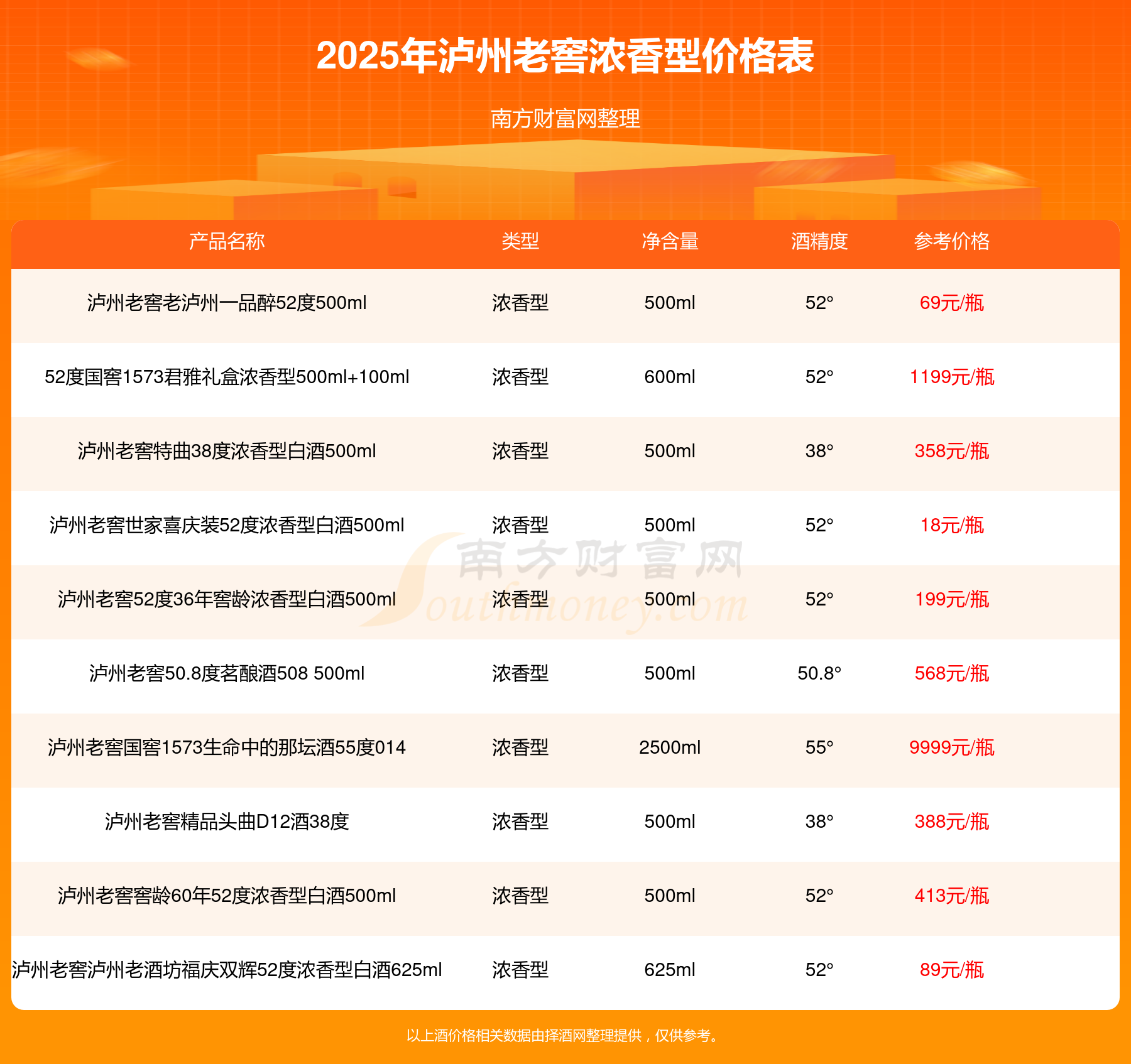
Task: Select the 酒精度 column header
Action: click(819, 241)
